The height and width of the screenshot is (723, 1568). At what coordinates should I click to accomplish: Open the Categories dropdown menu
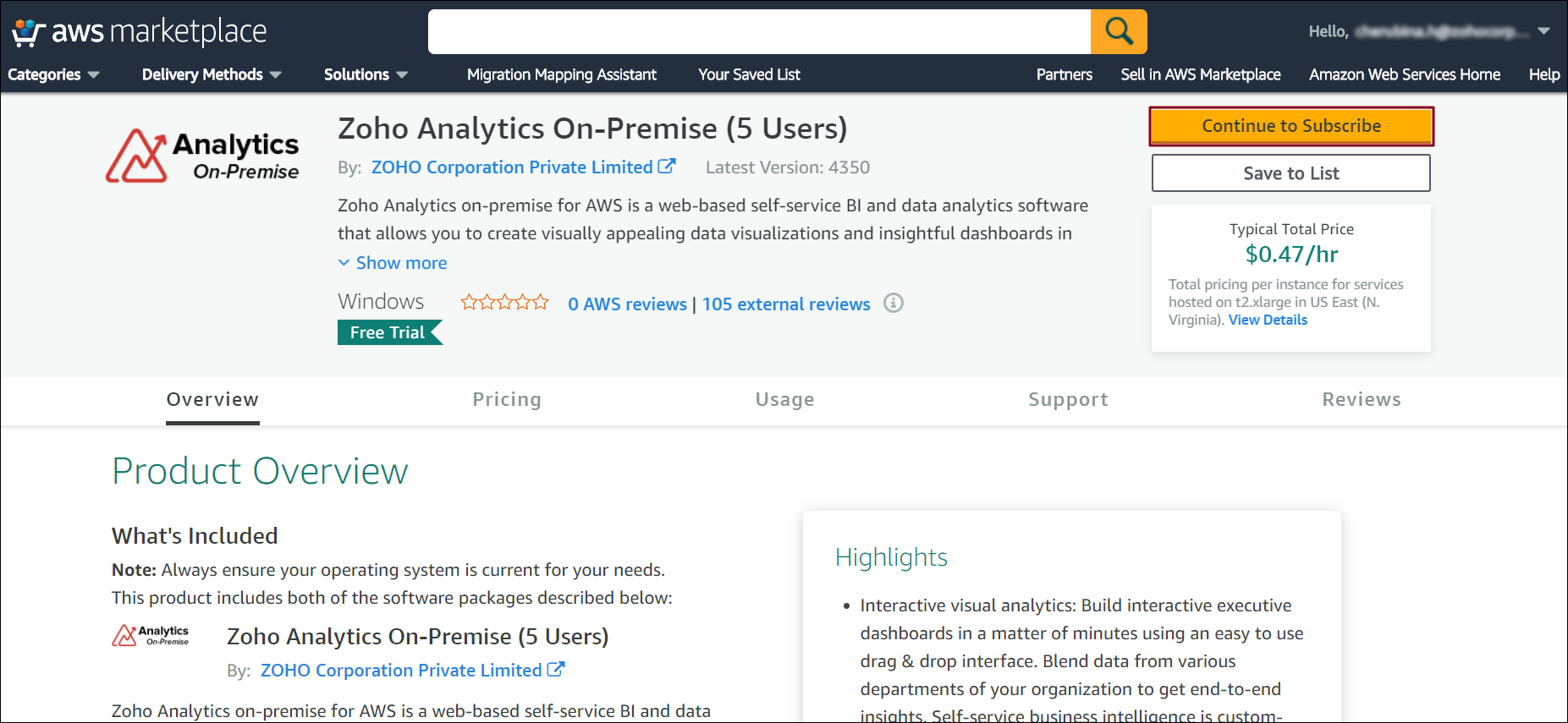53,74
